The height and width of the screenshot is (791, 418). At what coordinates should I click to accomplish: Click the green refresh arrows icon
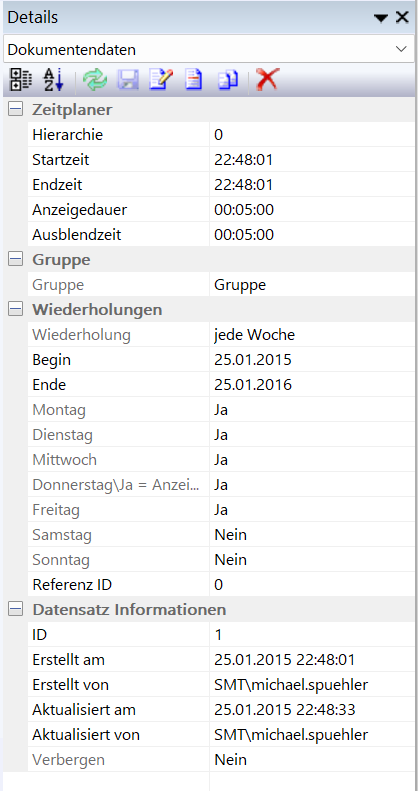click(95, 80)
